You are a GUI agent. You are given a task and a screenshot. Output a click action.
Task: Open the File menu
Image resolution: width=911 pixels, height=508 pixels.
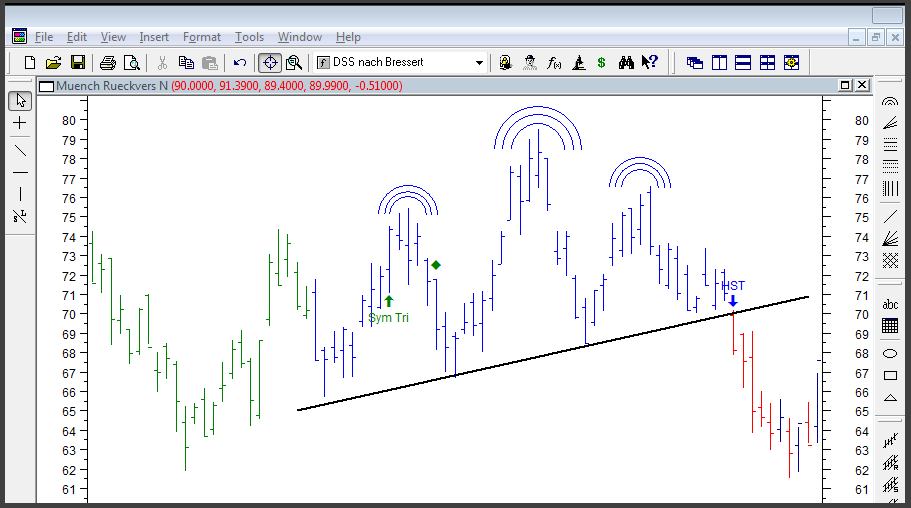click(44, 37)
